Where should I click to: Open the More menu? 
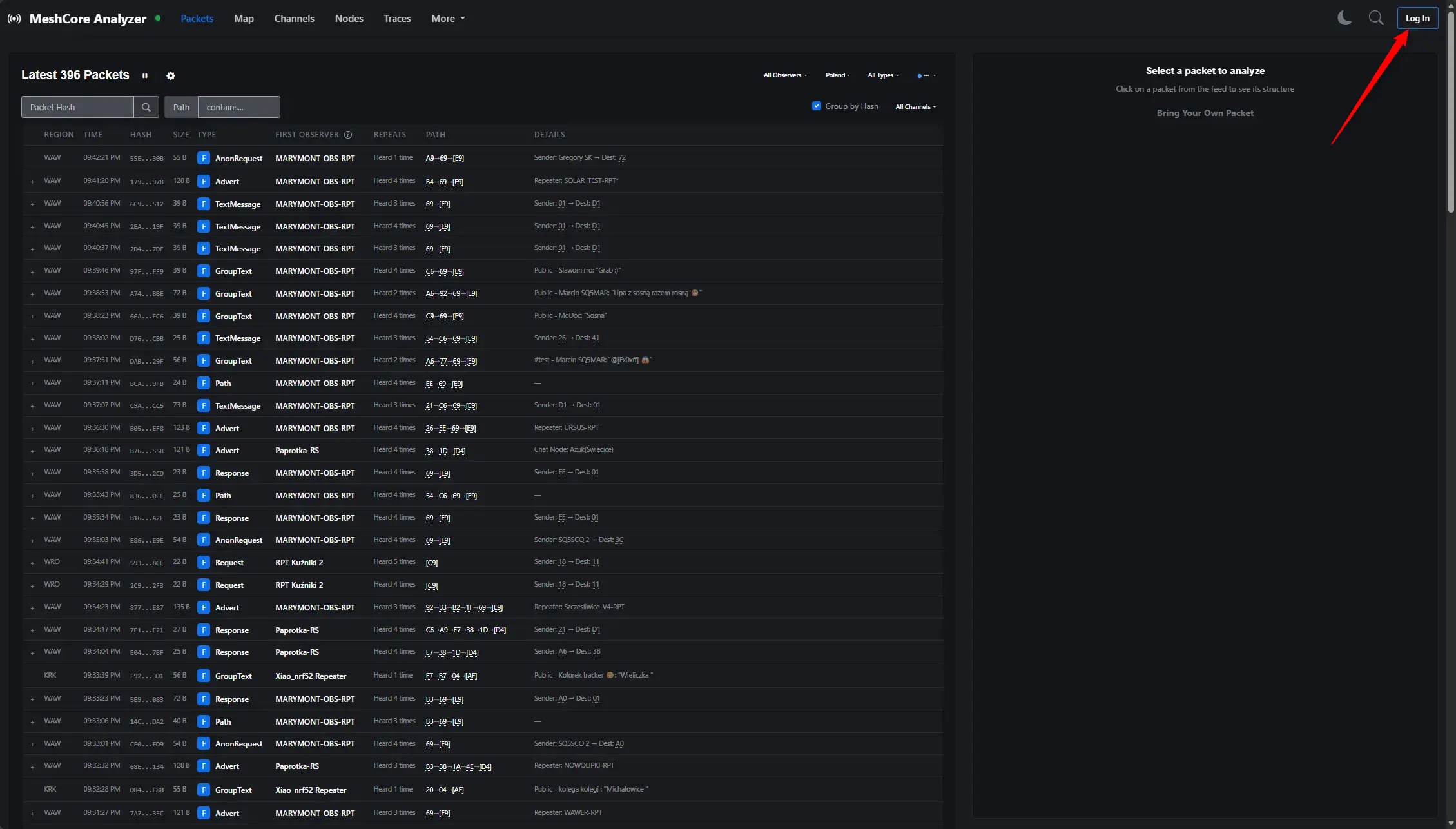[x=448, y=19]
